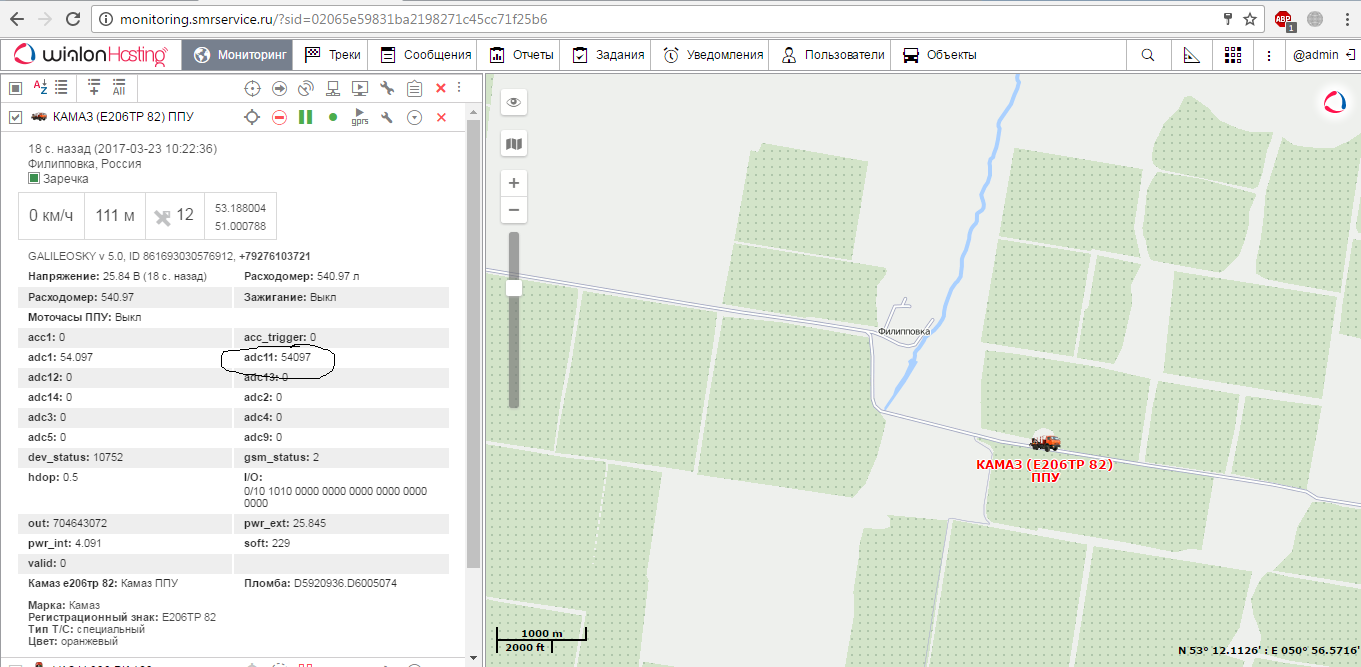Click the map zoom slider handle
1361x667 pixels.
[514, 288]
